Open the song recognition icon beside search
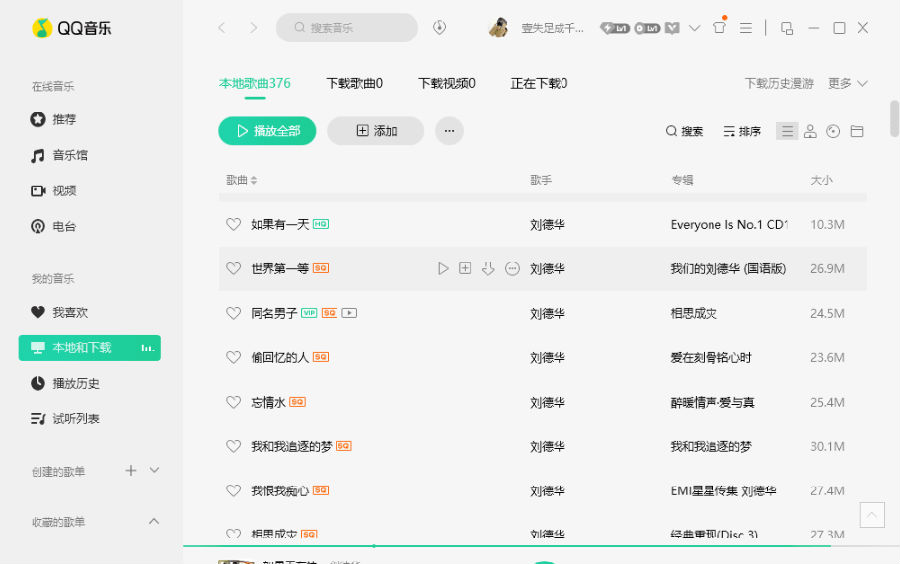 coord(440,28)
